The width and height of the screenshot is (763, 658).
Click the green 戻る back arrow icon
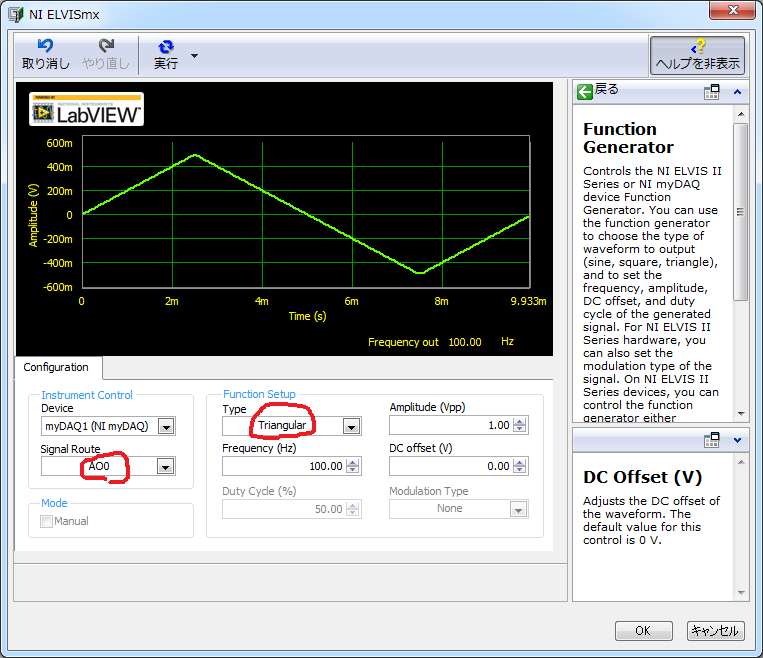pos(584,91)
